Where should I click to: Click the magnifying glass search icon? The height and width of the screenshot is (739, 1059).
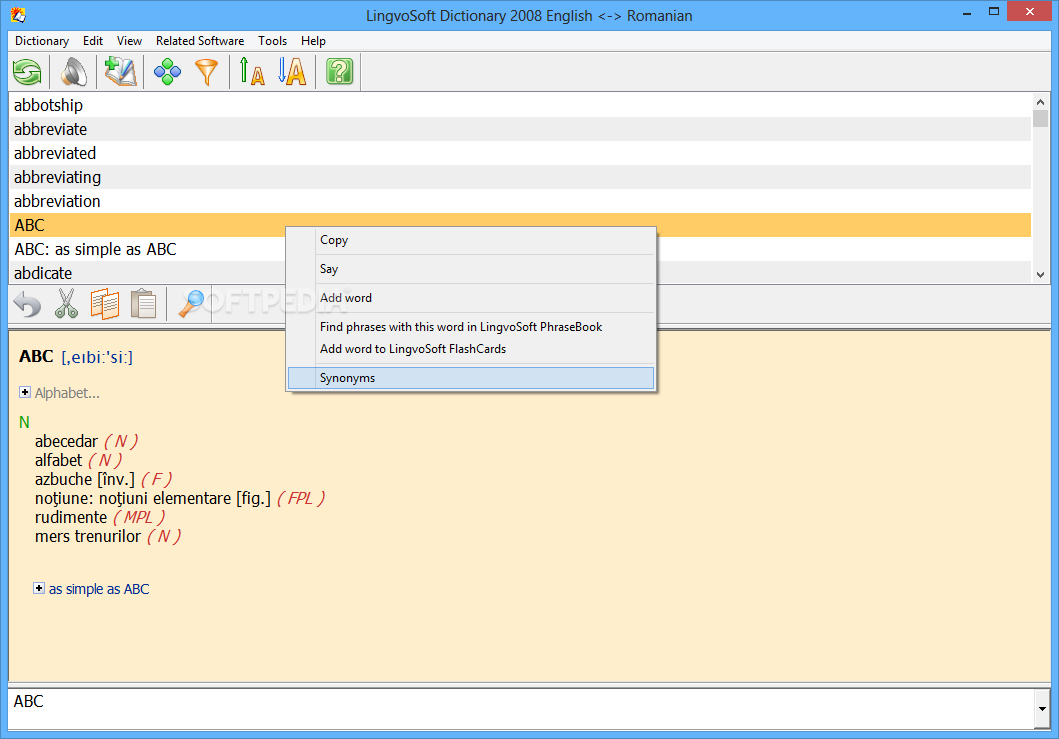pyautogui.click(x=191, y=304)
